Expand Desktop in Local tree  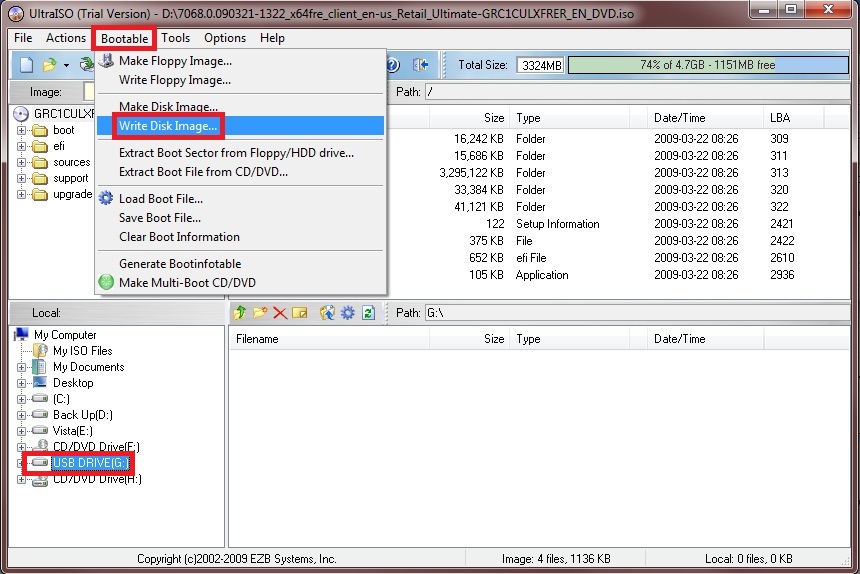(x=21, y=383)
